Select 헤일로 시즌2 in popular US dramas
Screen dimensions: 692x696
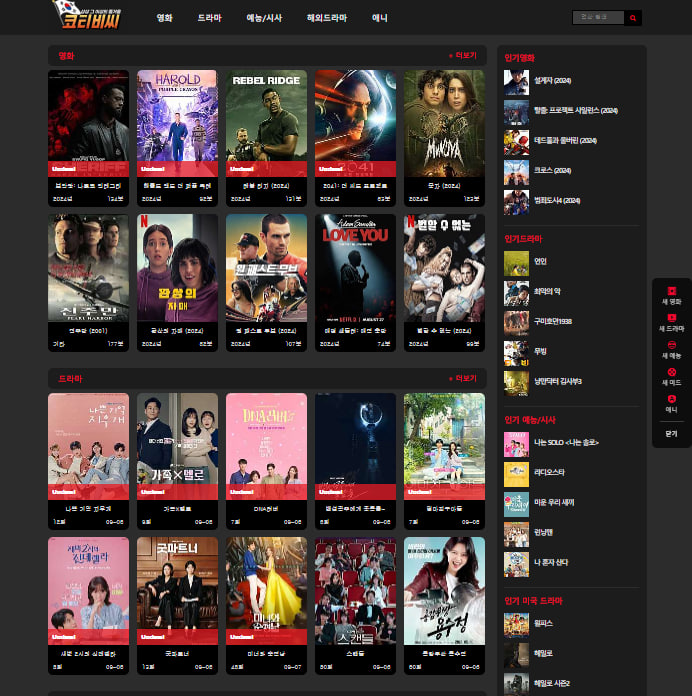click(x=552, y=683)
